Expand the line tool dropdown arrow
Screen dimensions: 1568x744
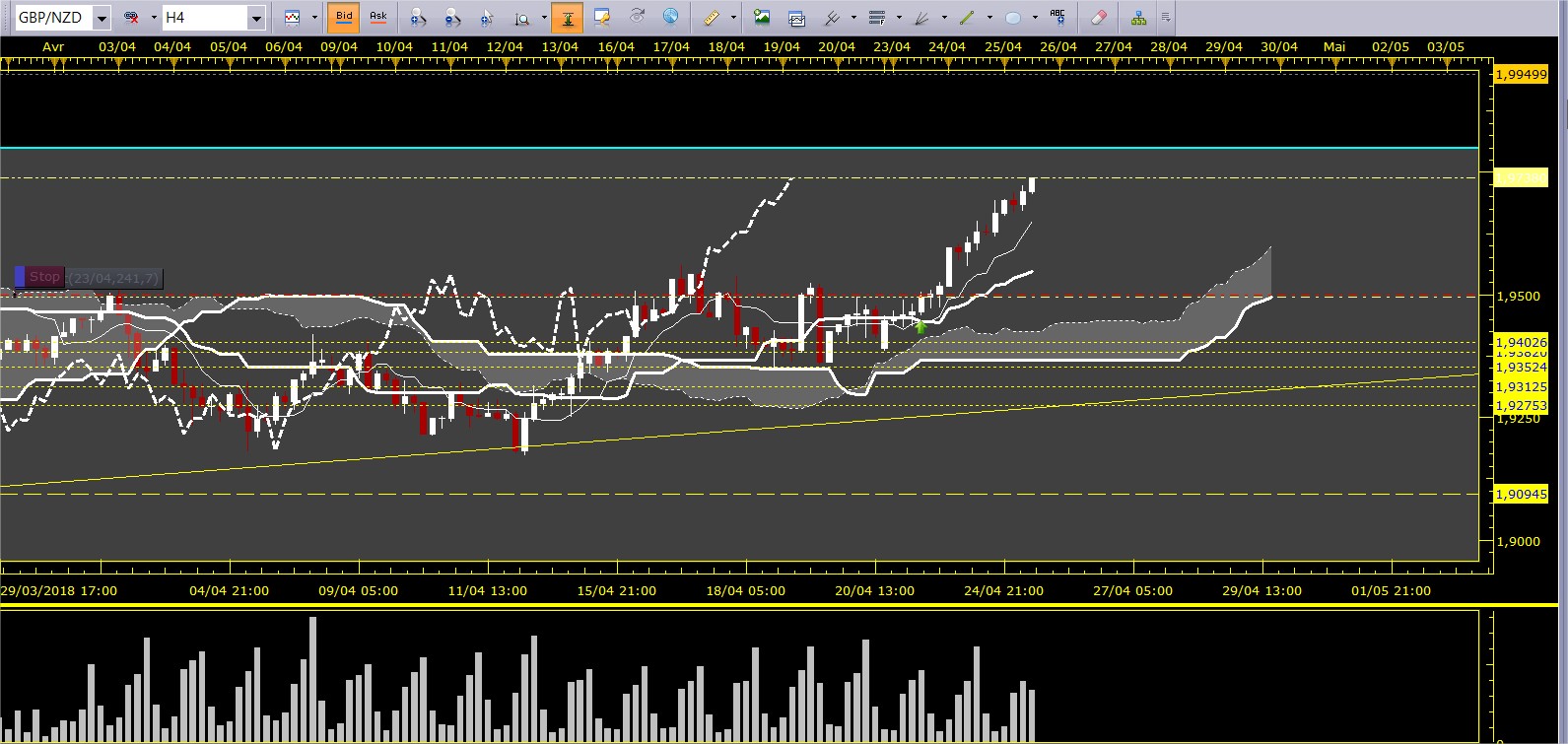[x=989, y=17]
